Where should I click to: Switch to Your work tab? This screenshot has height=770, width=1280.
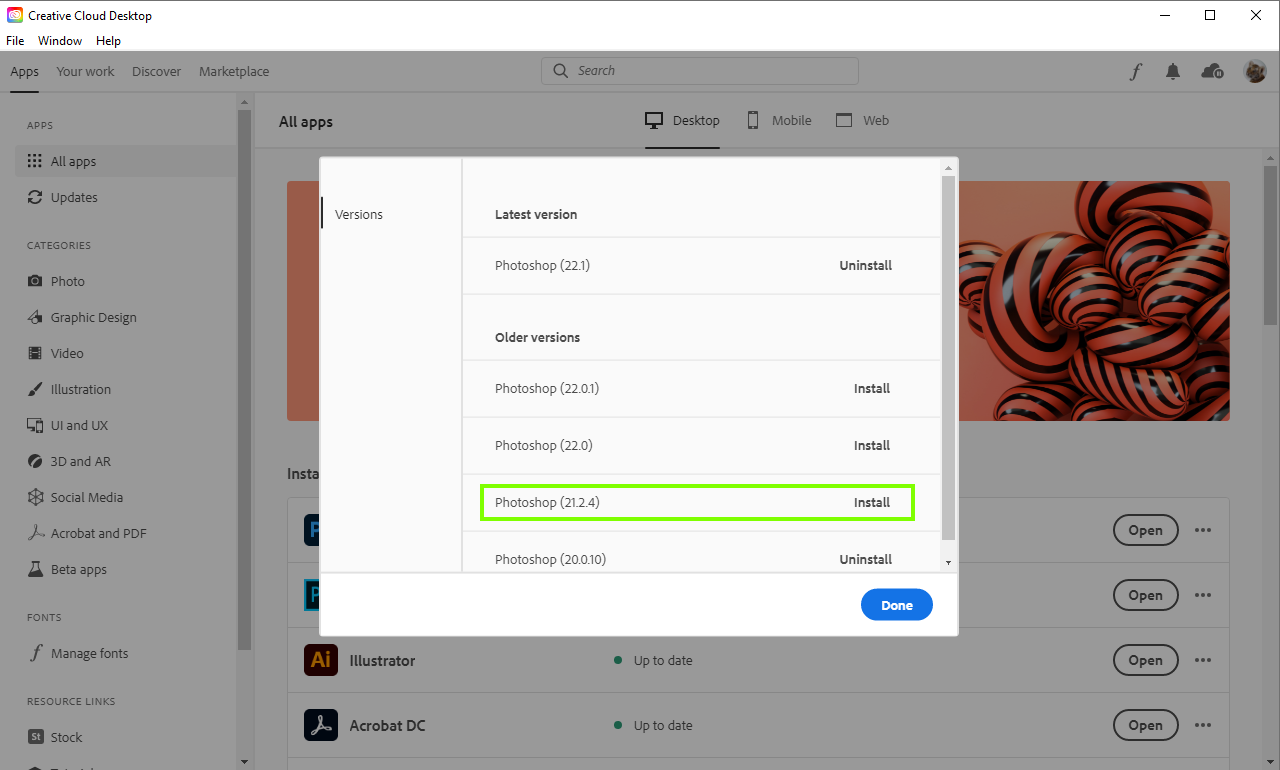85,71
